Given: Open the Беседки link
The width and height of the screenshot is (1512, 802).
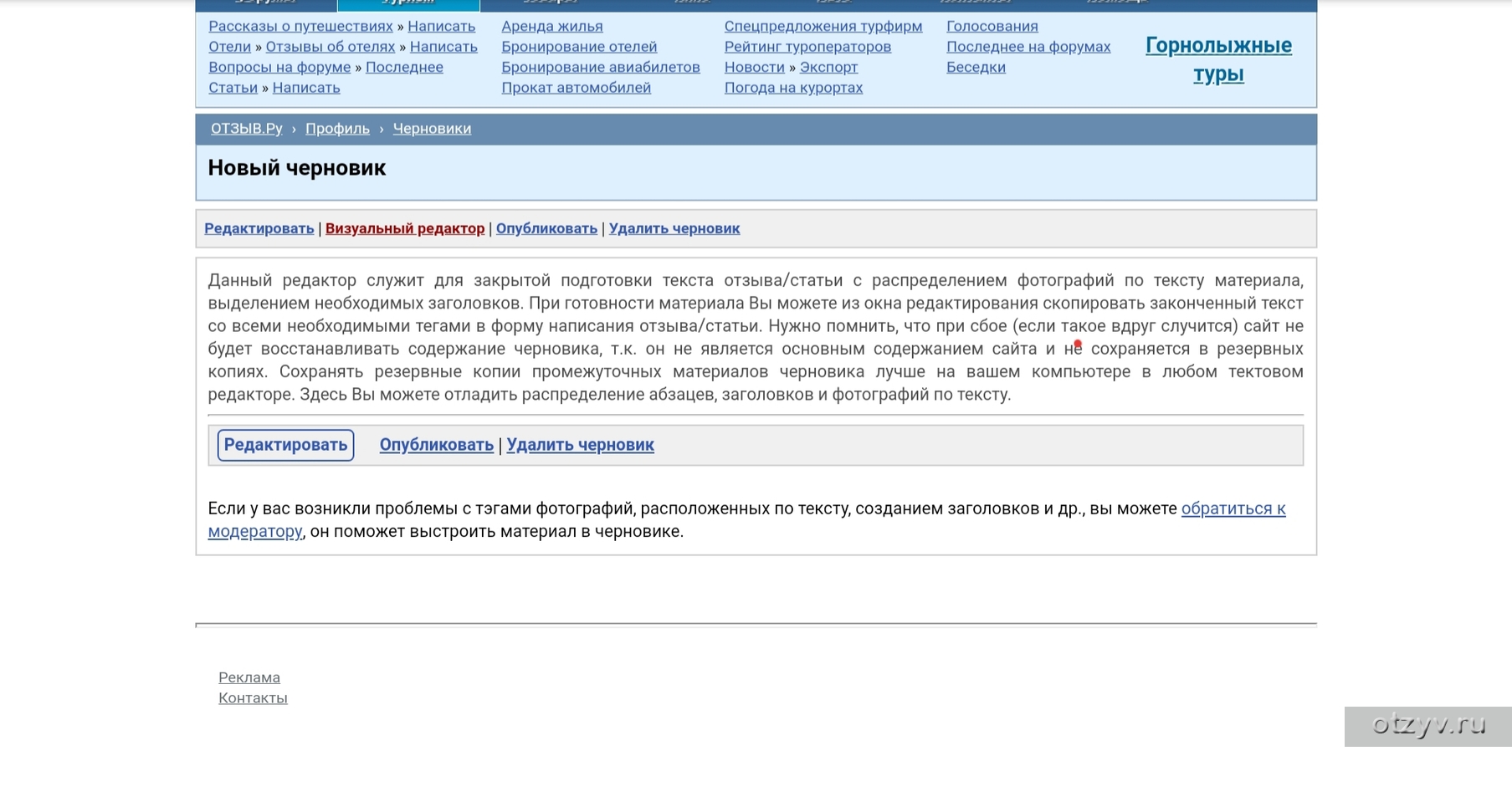Looking at the screenshot, I should tap(976, 67).
